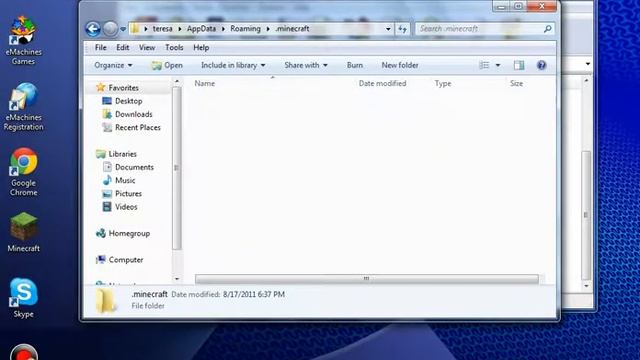Click the search magnifier icon
The height and width of the screenshot is (360, 640).
(x=548, y=29)
